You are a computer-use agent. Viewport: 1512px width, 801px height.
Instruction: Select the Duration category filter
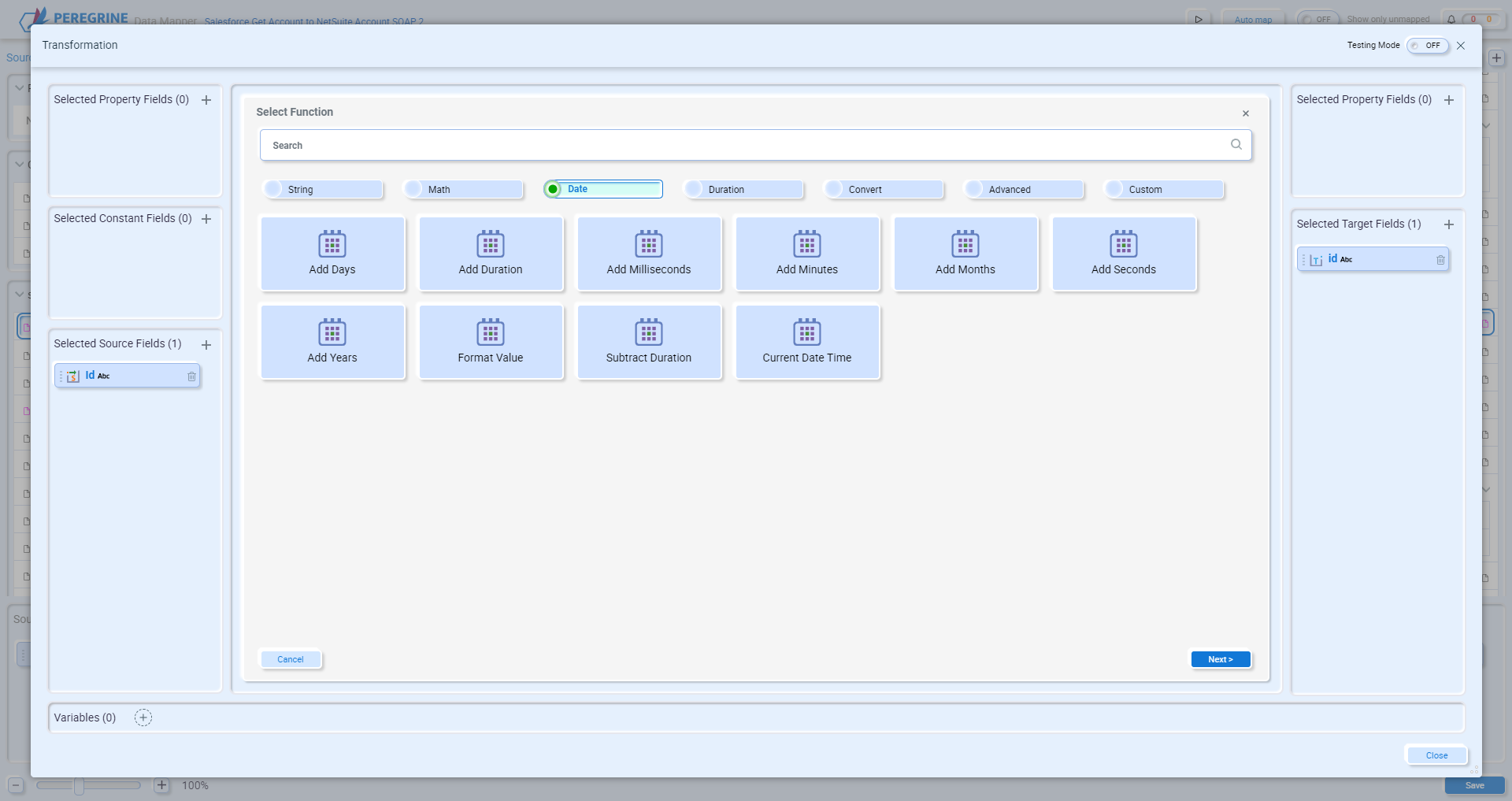[x=743, y=189]
